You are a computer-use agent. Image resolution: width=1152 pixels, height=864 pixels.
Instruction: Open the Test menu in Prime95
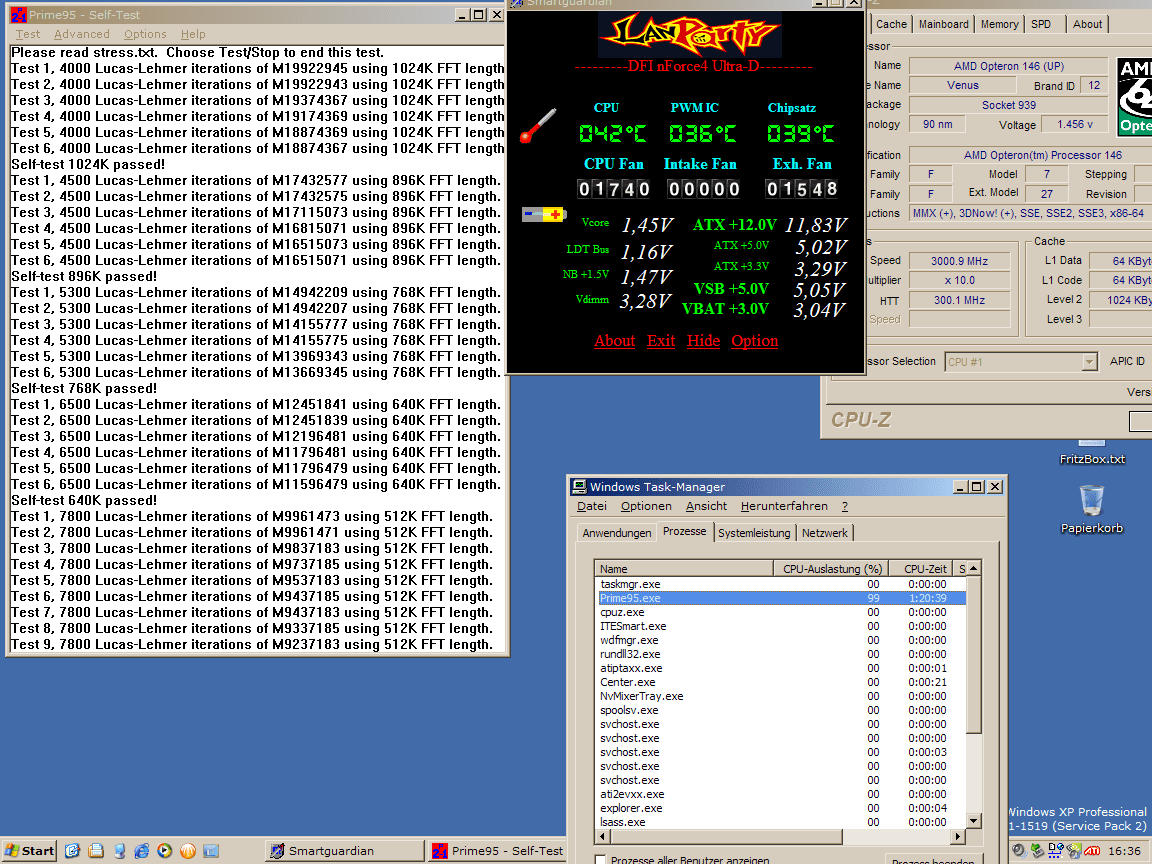pos(28,34)
